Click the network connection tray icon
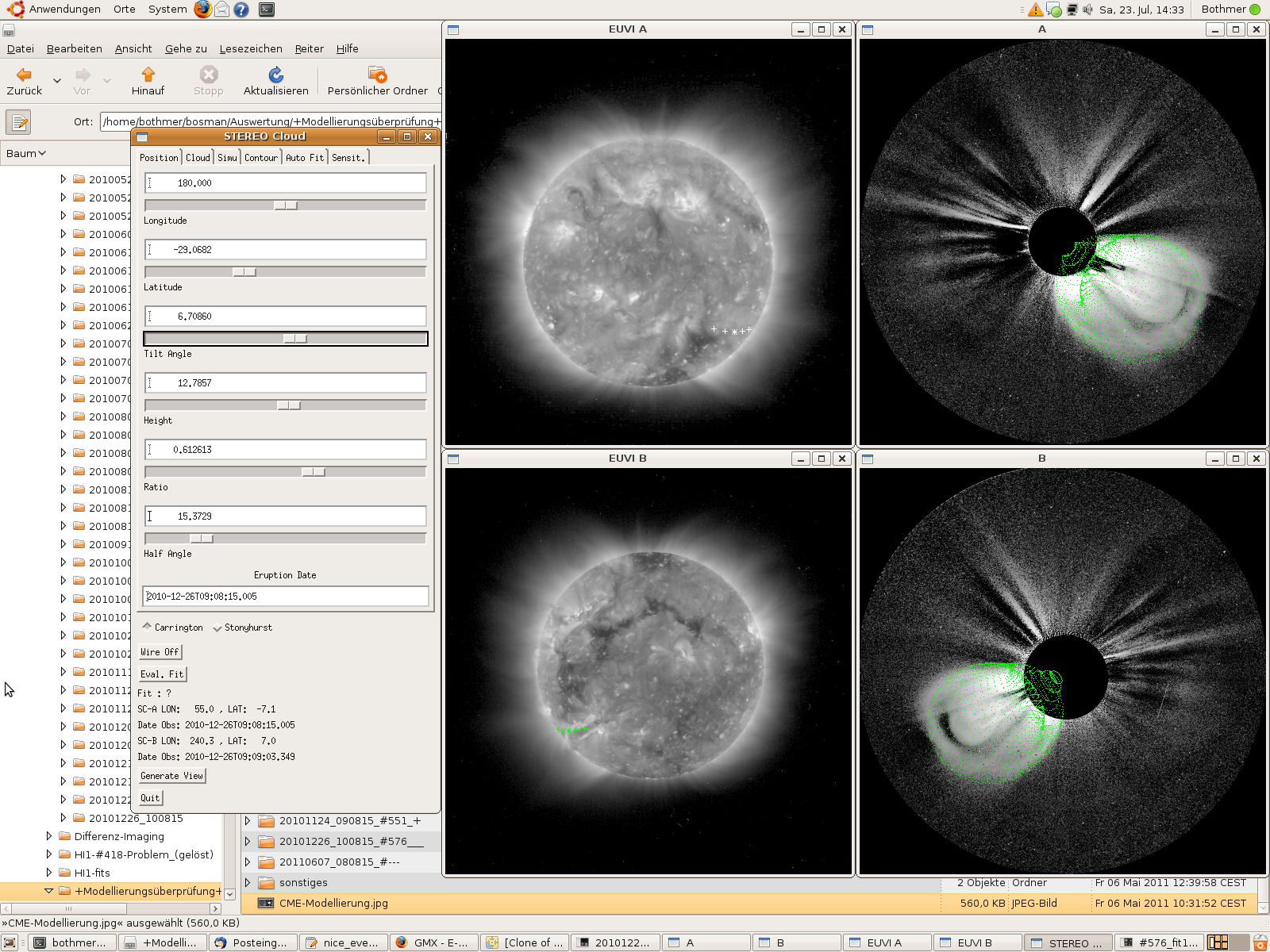Image resolution: width=1270 pixels, height=952 pixels. click(x=1072, y=10)
